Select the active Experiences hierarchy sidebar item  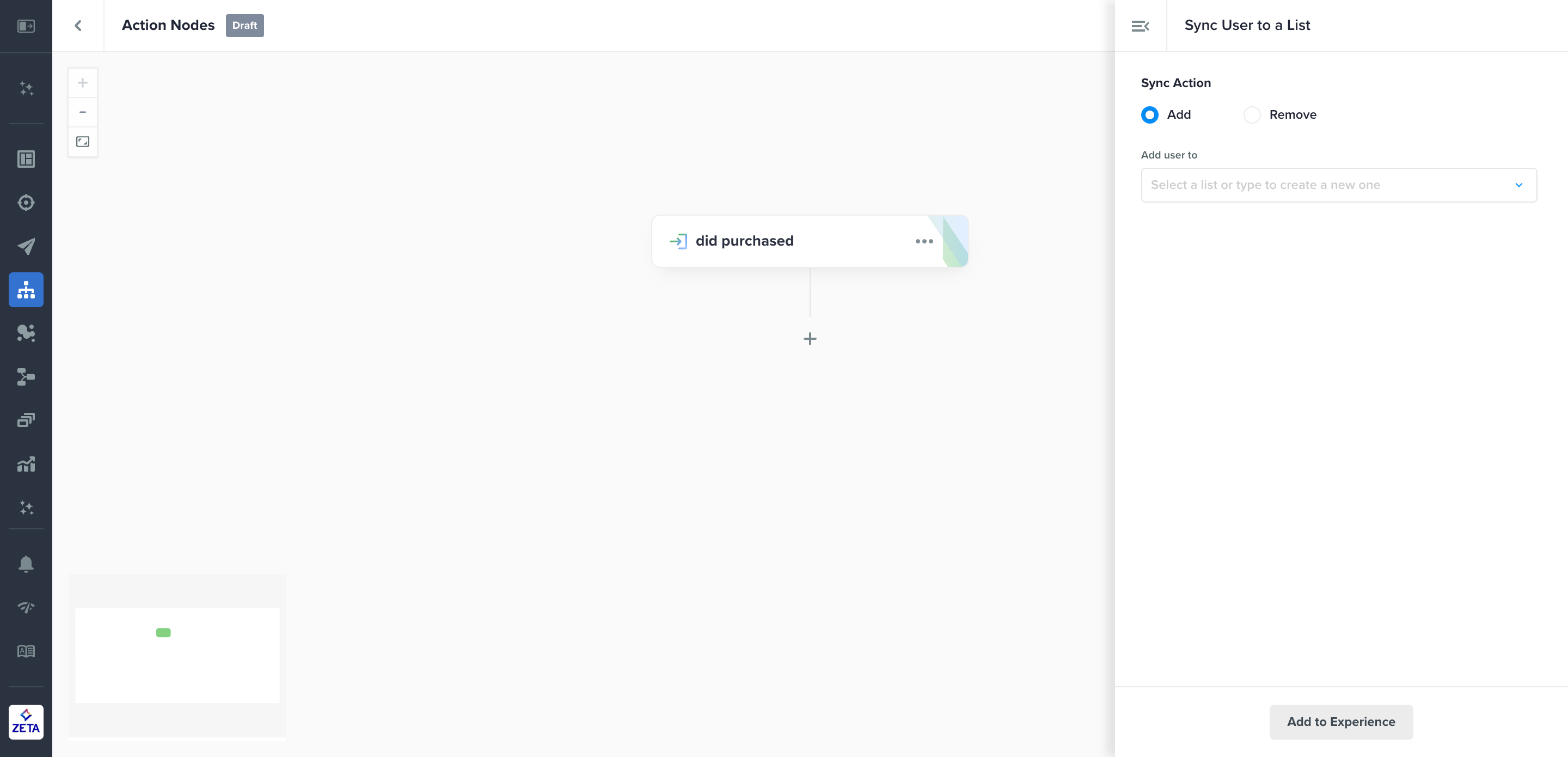coord(26,290)
